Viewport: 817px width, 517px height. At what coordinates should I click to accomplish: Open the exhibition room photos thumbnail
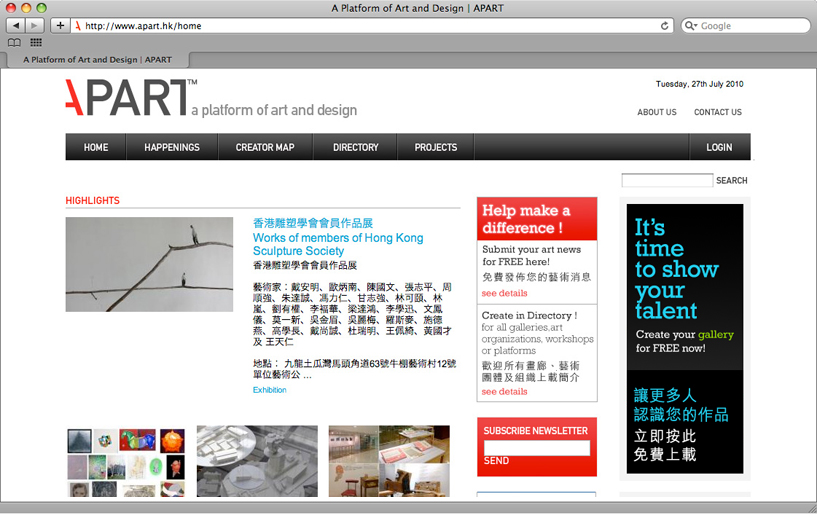click(389, 461)
